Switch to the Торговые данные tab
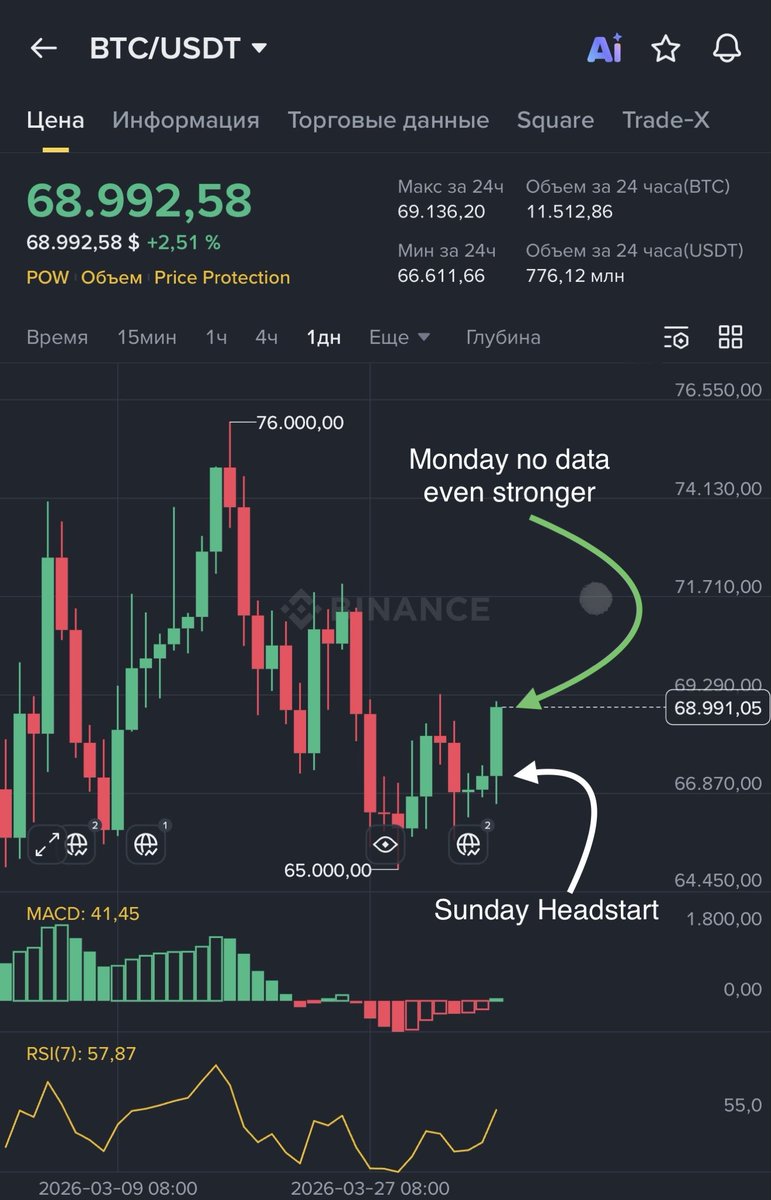 coord(388,120)
